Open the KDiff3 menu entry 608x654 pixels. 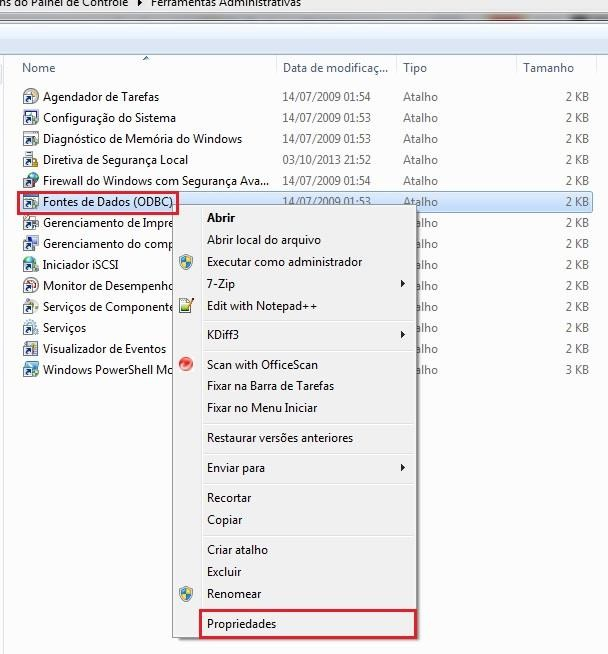223,335
